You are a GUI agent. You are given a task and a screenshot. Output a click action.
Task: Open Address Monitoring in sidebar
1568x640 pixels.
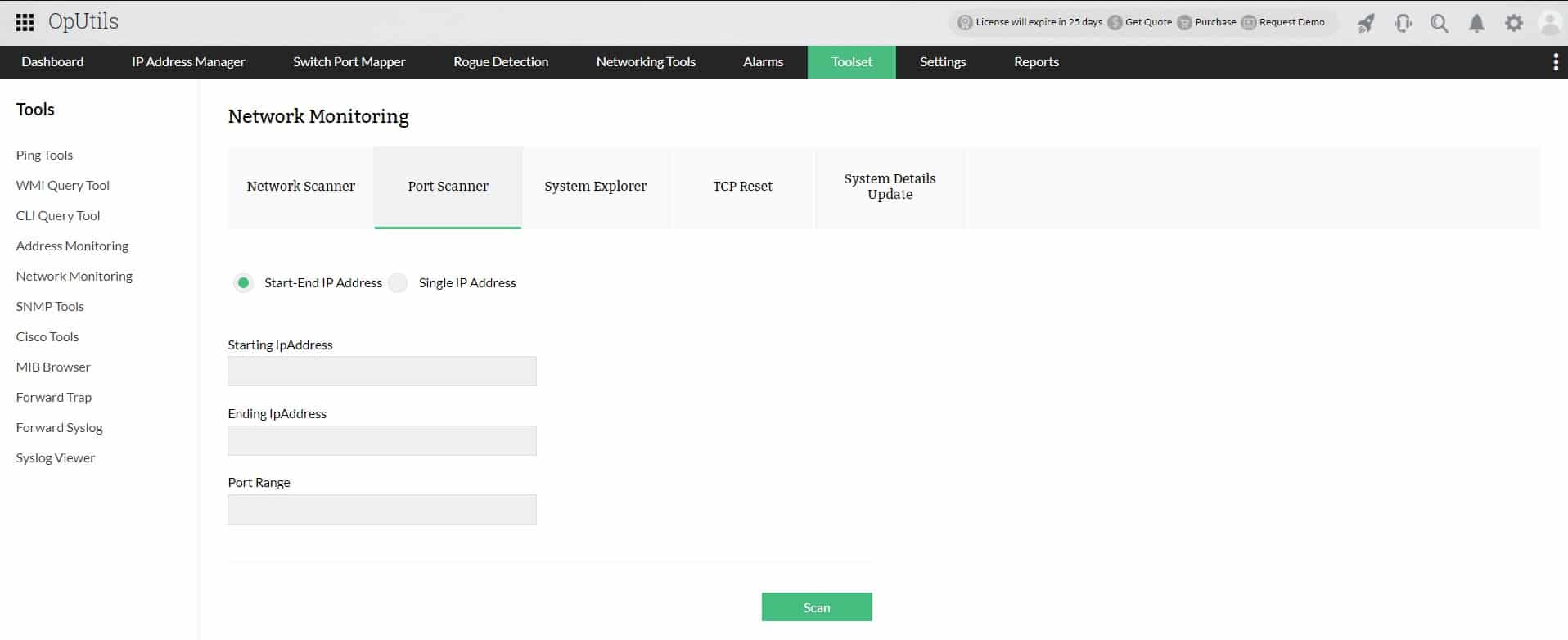[72, 246]
